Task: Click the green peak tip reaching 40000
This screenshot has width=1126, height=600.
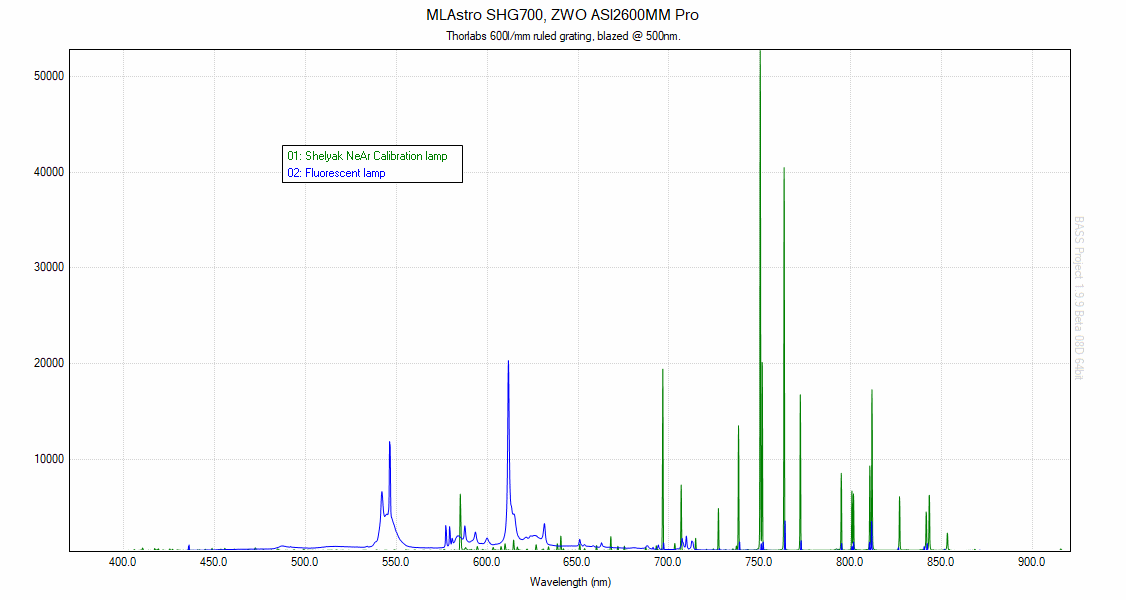Action: [x=784, y=168]
